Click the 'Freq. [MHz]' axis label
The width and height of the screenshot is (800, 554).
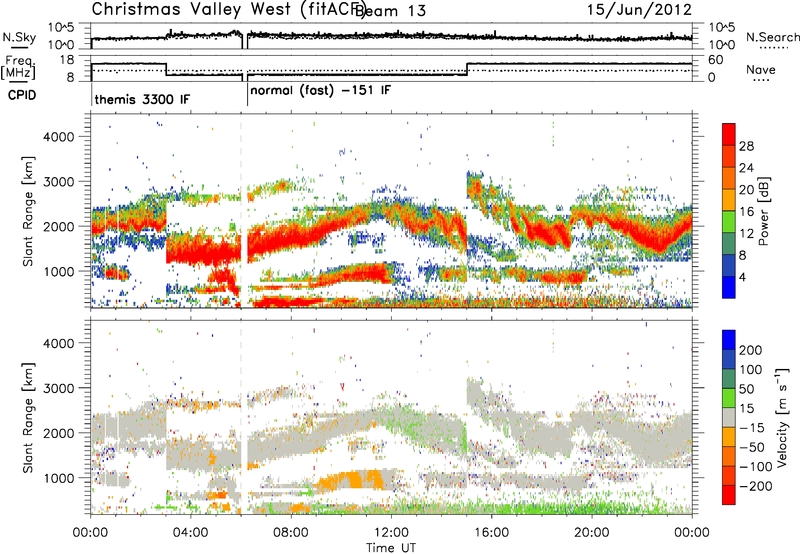click(x=19, y=67)
